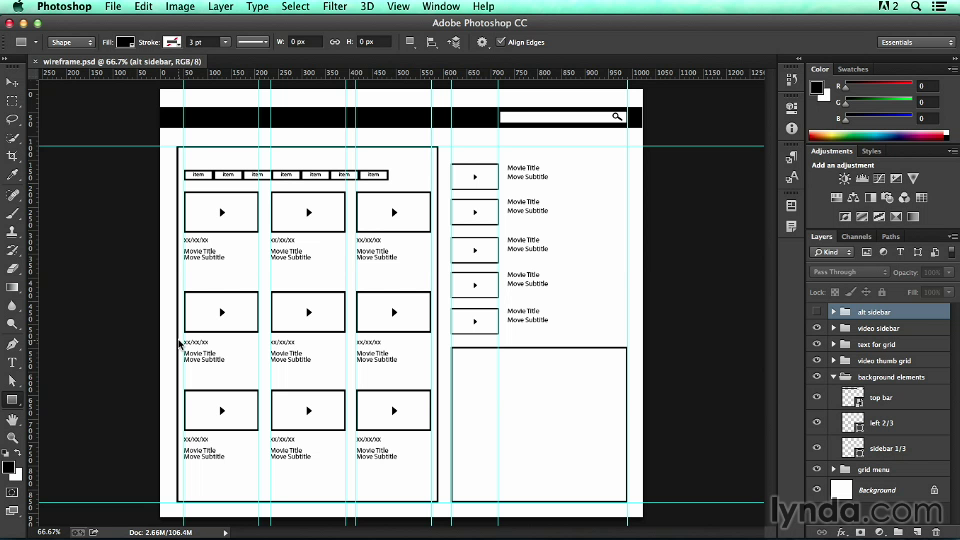
Task: Select the Path Selection tool
Action: tap(12, 381)
